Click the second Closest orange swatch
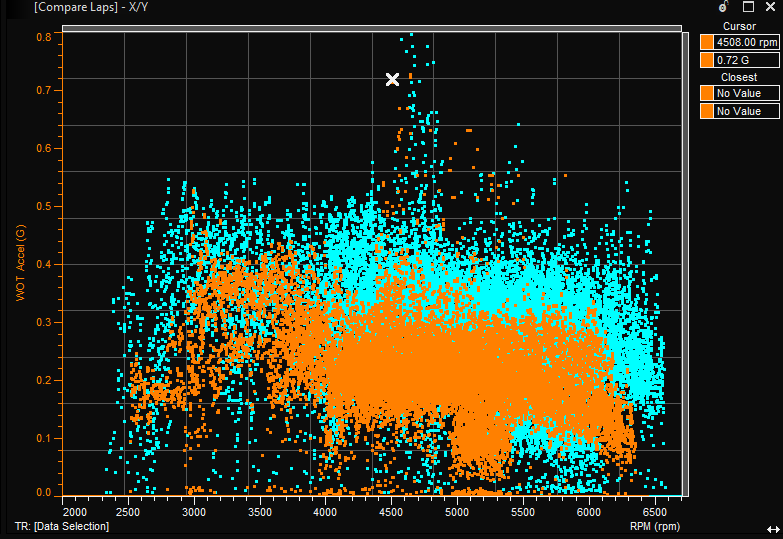Screen dimensions: 783x539 tap(707, 111)
